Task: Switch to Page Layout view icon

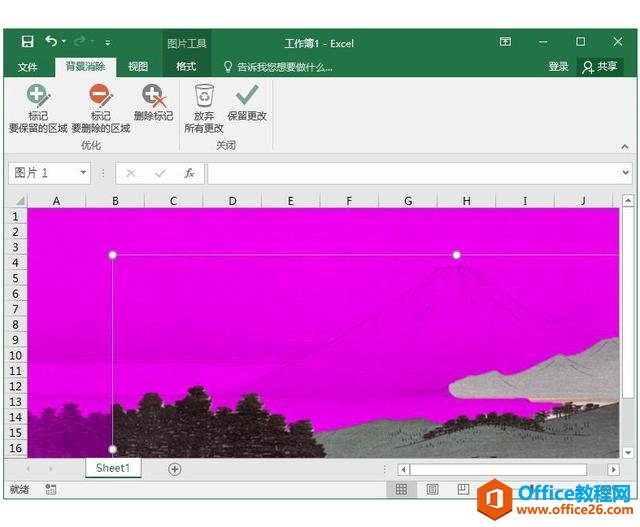Action: tap(432, 489)
